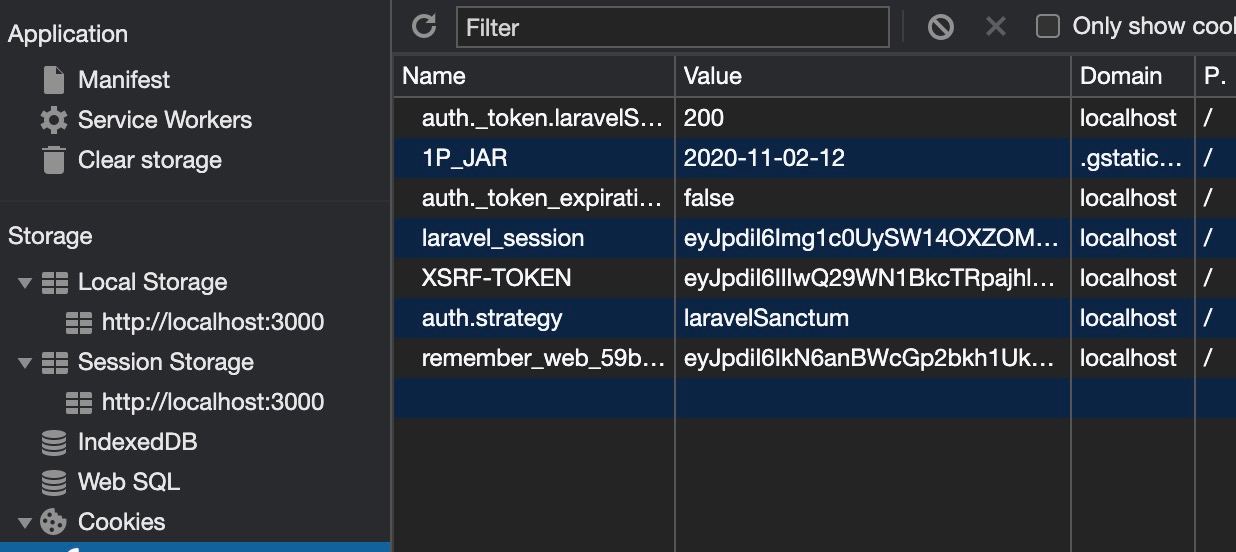Click the .gstatic… domain cell
The height and width of the screenshot is (552, 1236).
point(1132,158)
